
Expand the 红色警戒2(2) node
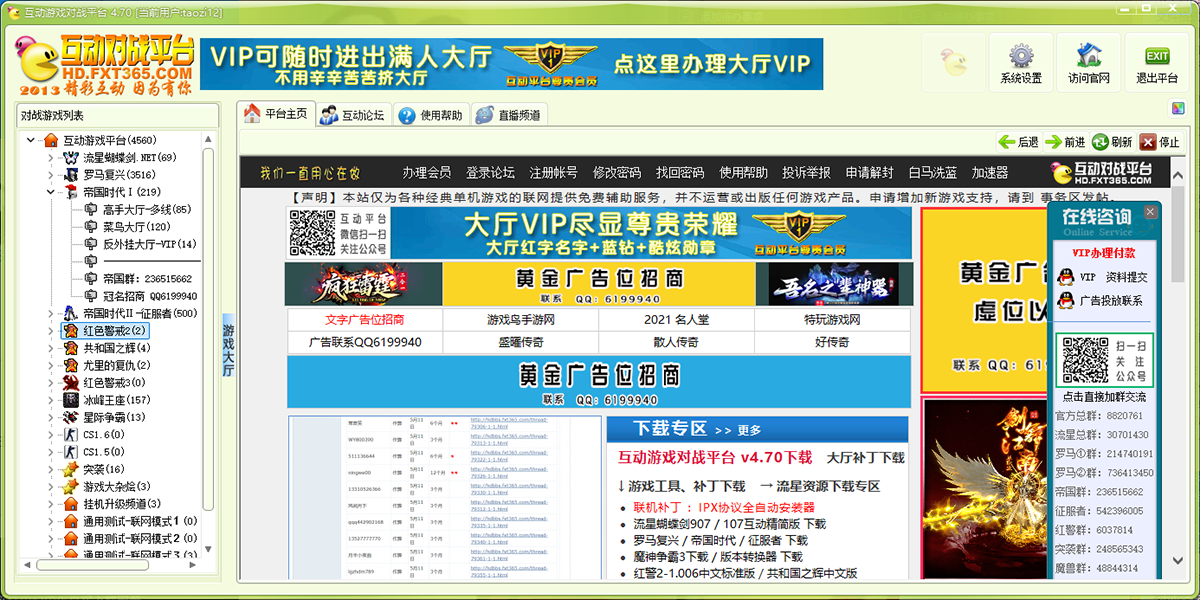pyautogui.click(x=52, y=331)
